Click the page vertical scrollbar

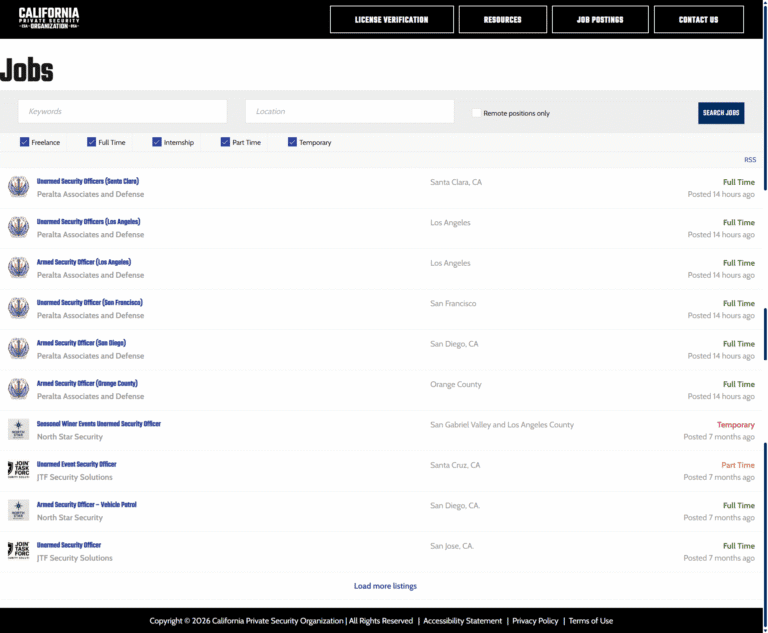765,316
